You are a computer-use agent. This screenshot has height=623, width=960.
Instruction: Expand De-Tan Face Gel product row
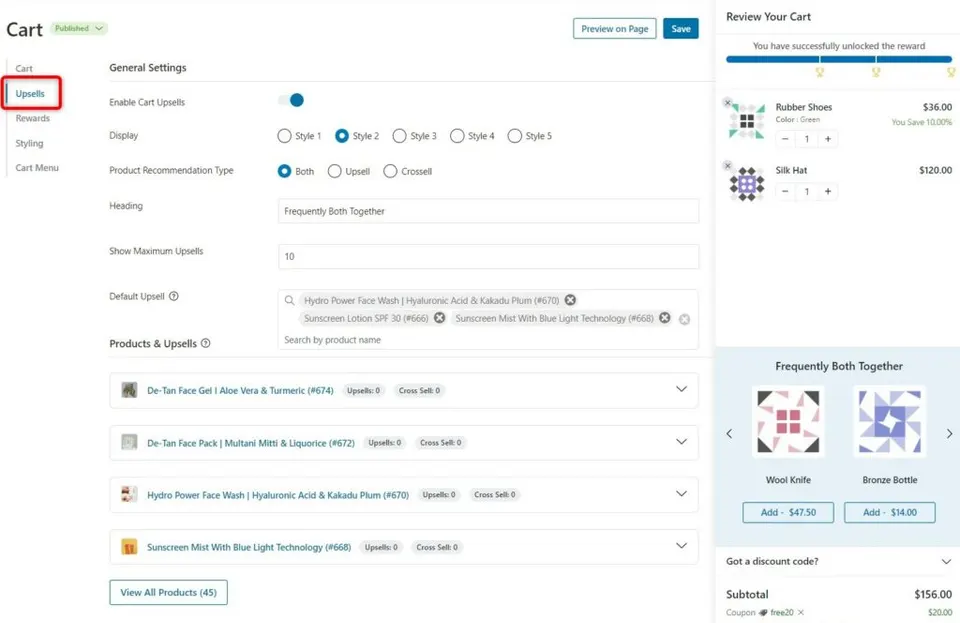tap(681, 389)
